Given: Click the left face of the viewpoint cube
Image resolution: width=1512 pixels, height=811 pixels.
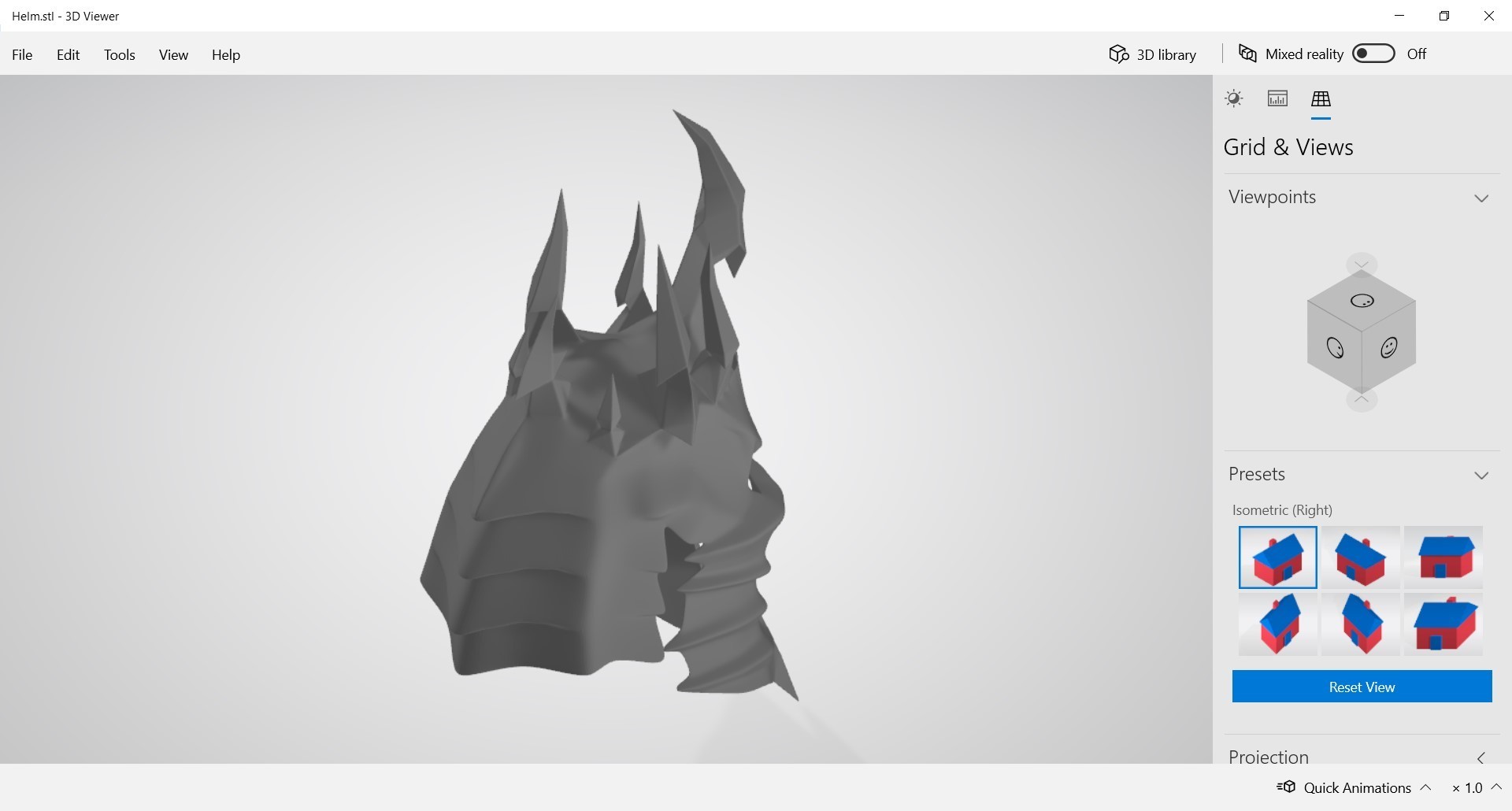Looking at the screenshot, I should click(1335, 347).
